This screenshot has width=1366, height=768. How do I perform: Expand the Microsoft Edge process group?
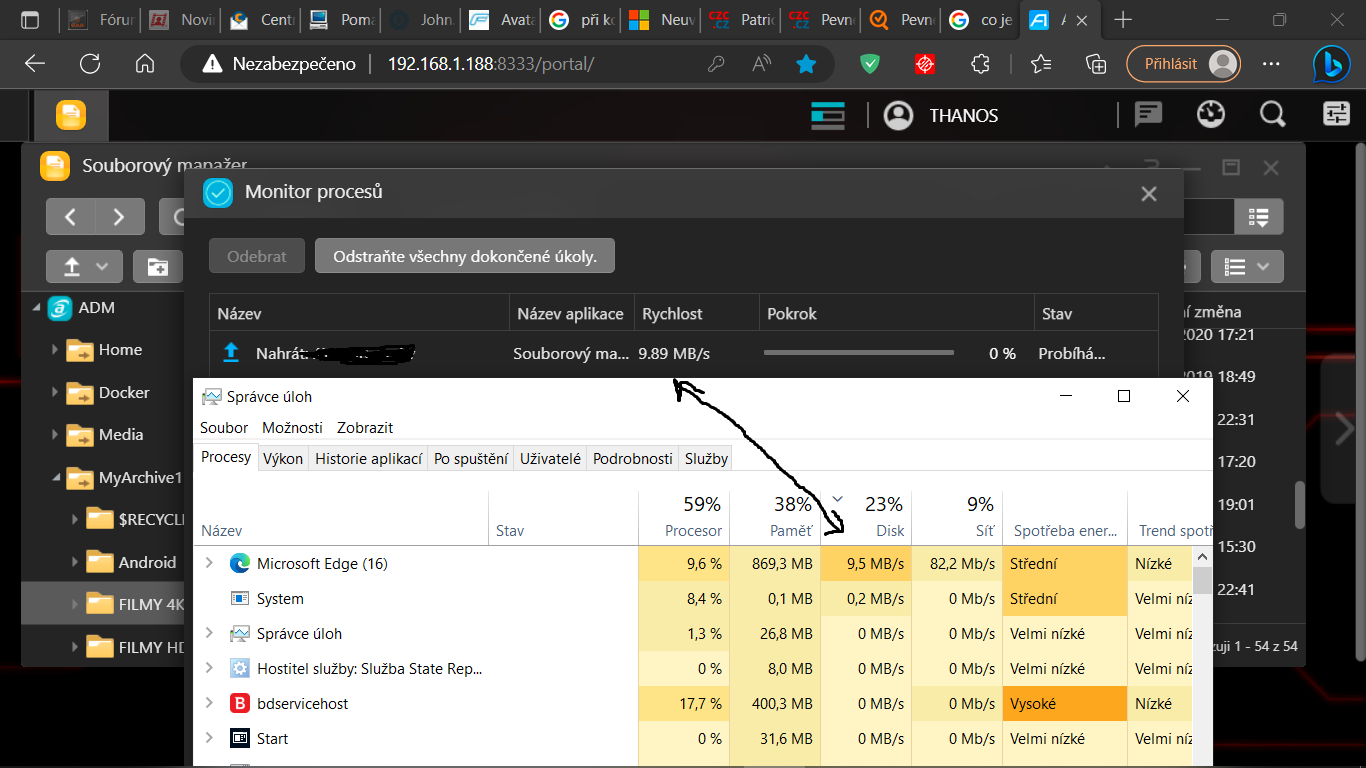(x=209, y=564)
